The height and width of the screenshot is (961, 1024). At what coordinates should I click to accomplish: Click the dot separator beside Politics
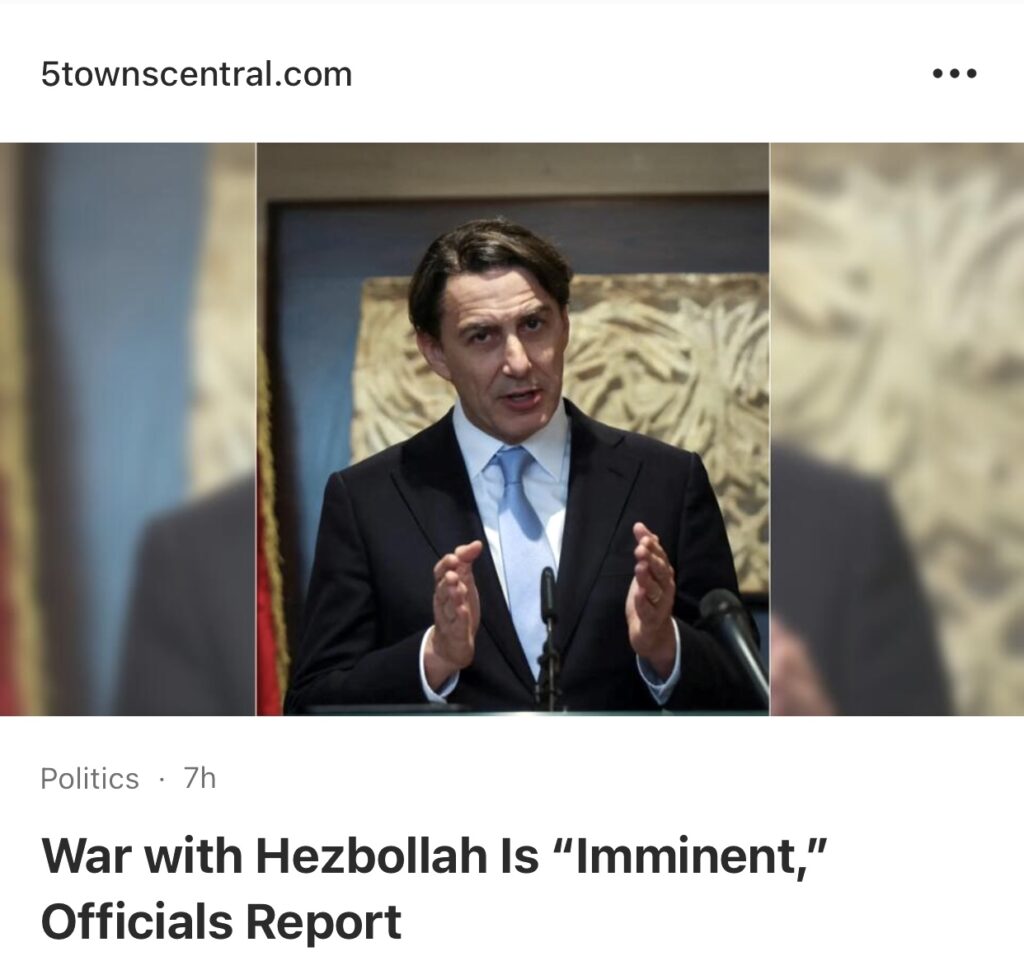coord(161,779)
